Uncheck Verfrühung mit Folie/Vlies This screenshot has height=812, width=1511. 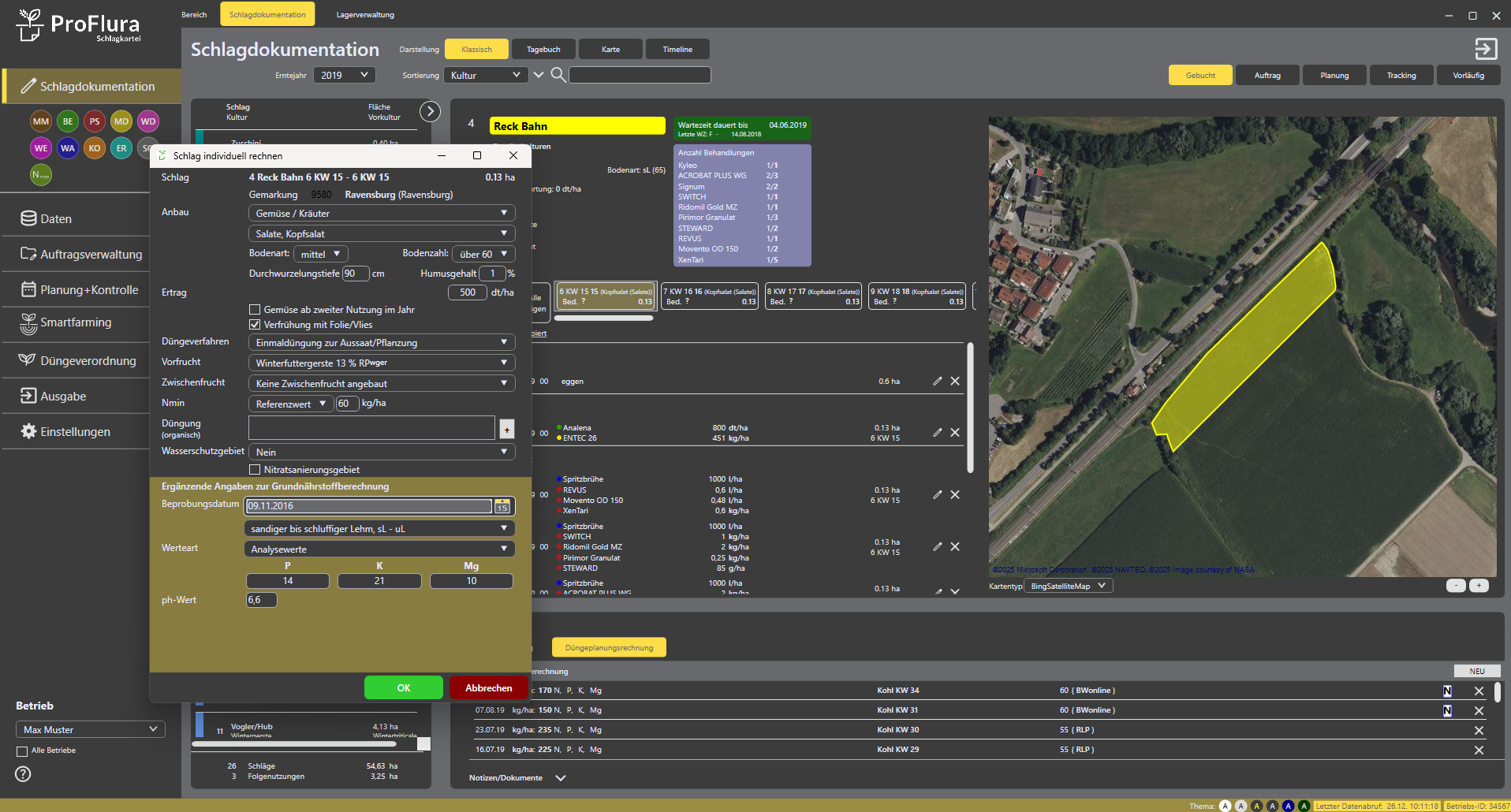[x=255, y=325]
